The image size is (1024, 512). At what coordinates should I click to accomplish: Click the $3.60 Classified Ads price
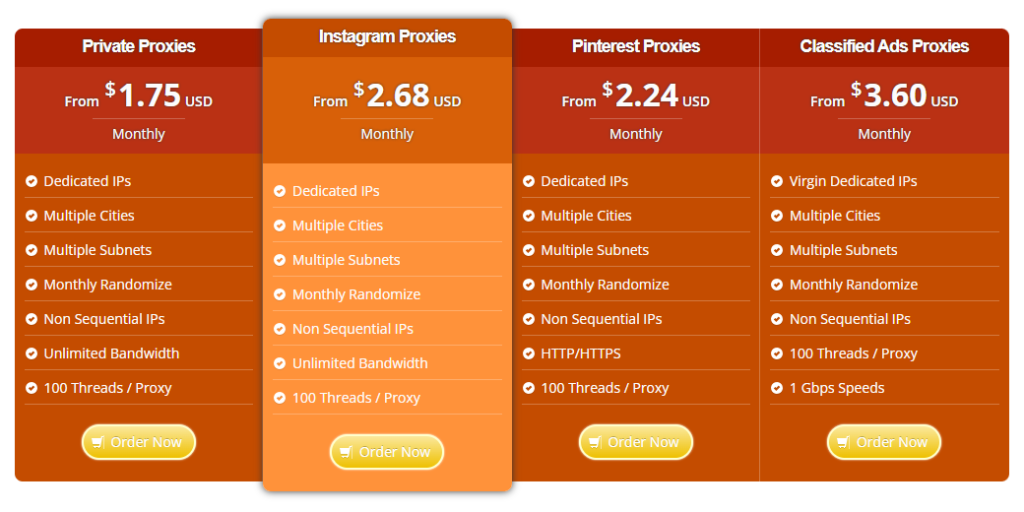895,96
